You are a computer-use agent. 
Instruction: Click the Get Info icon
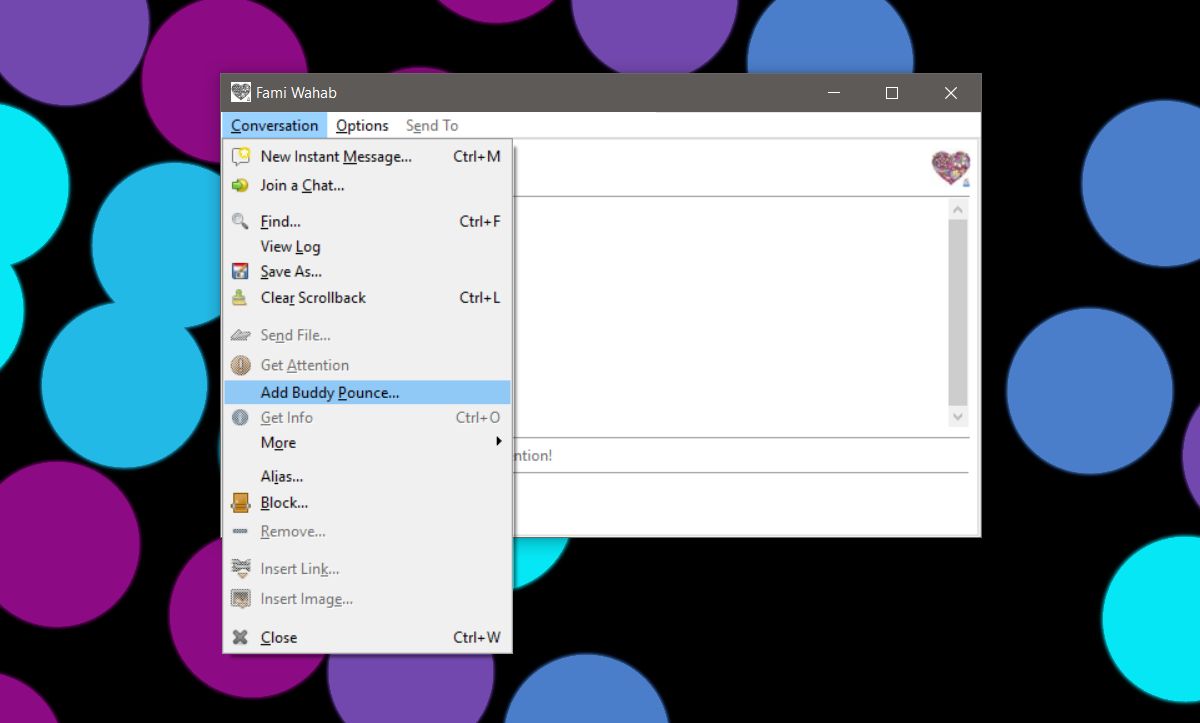pyautogui.click(x=240, y=417)
